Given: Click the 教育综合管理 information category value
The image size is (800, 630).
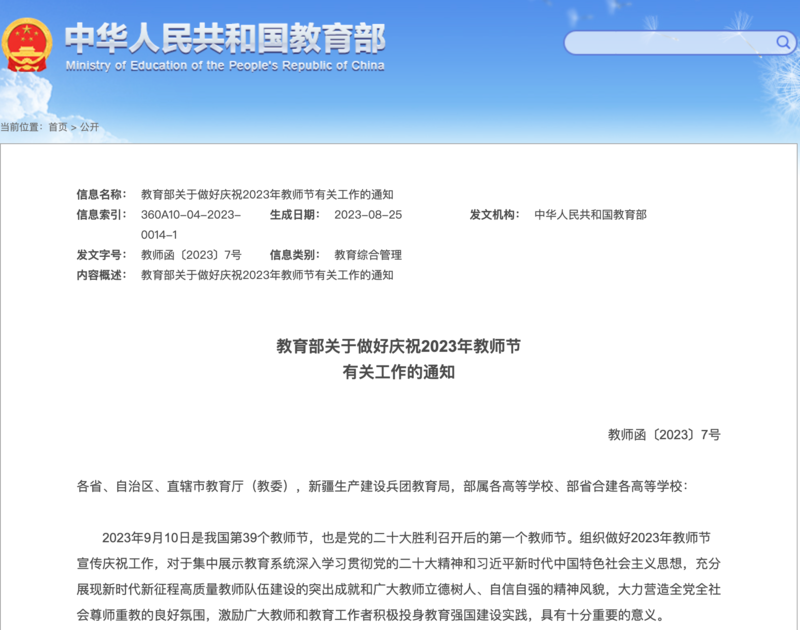Looking at the screenshot, I should pyautogui.click(x=367, y=255).
